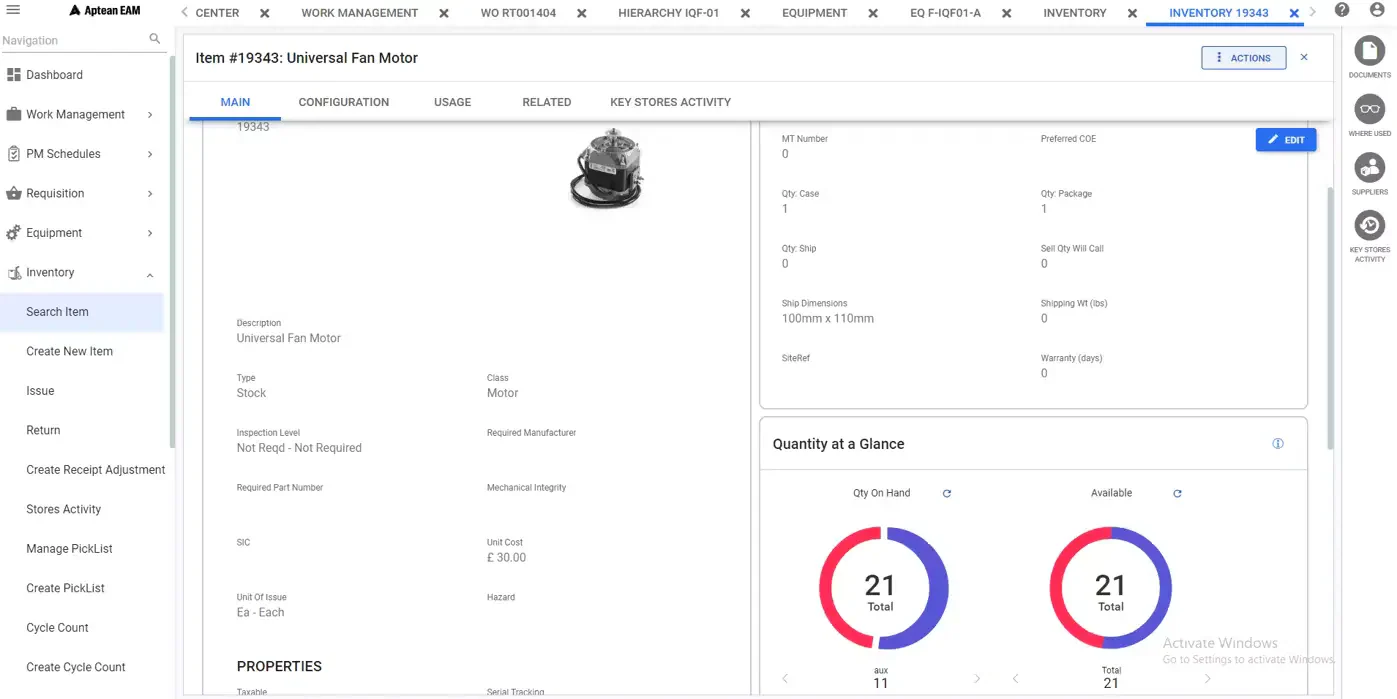Show next Qty On Hand location
This screenshot has height=699, width=1397.
[977, 679]
